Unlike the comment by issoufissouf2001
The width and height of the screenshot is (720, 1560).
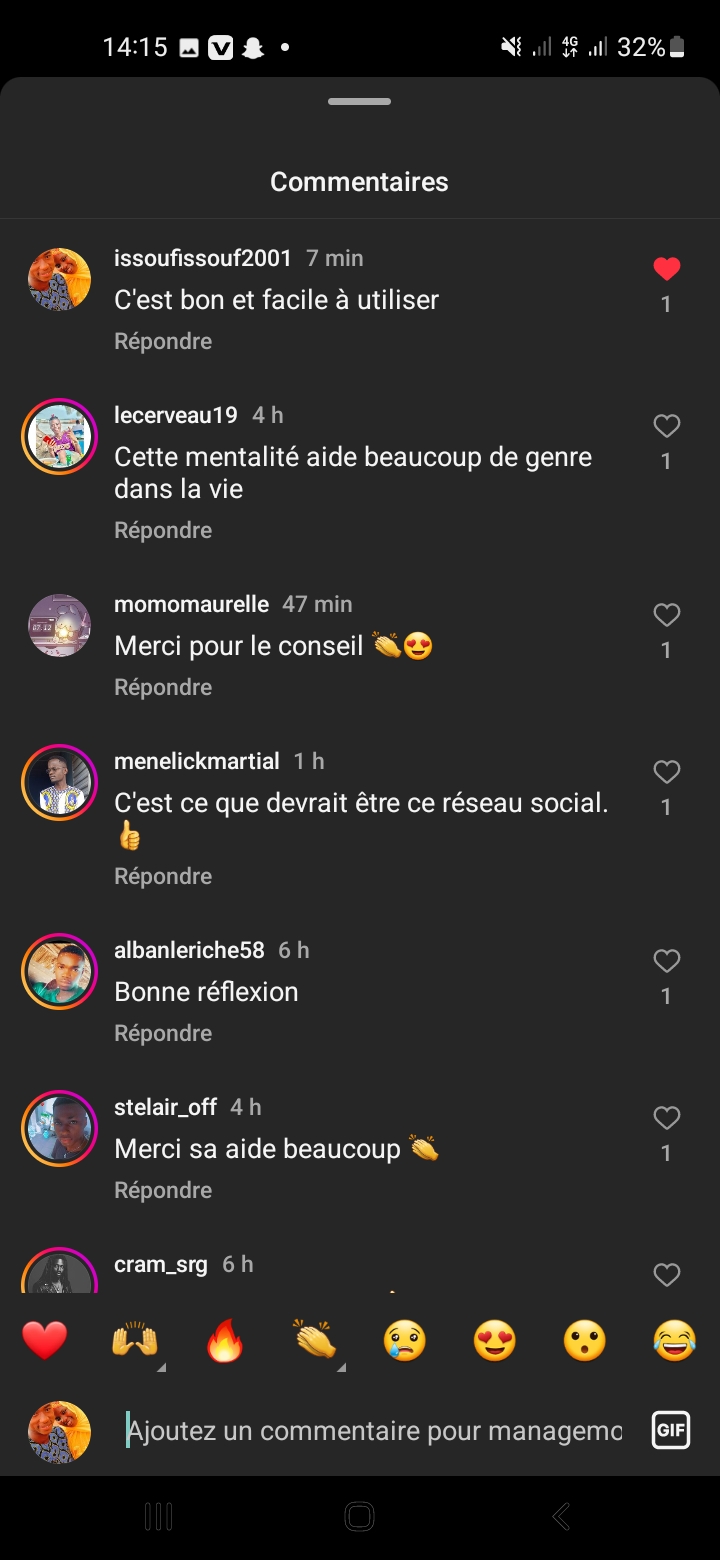point(666,269)
